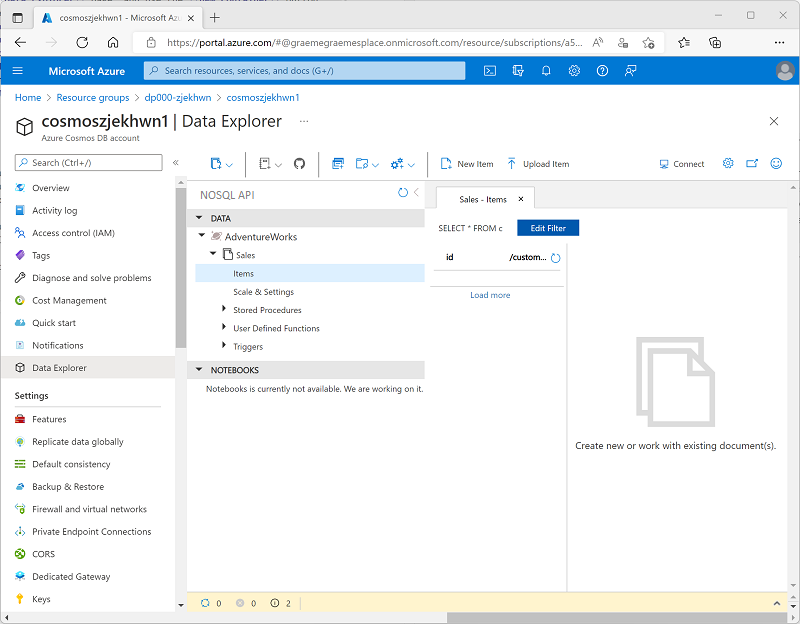
Task: Collapse the AdventureWorks database node
Action: (202, 235)
